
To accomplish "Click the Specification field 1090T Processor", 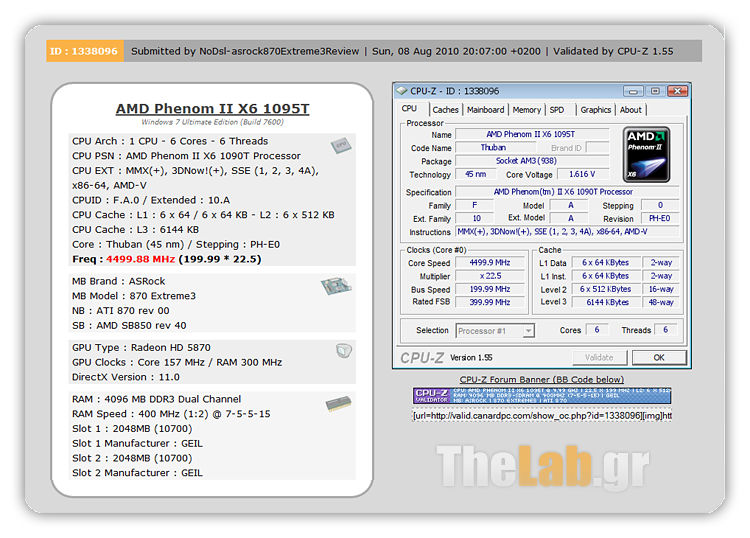I will pos(567,192).
